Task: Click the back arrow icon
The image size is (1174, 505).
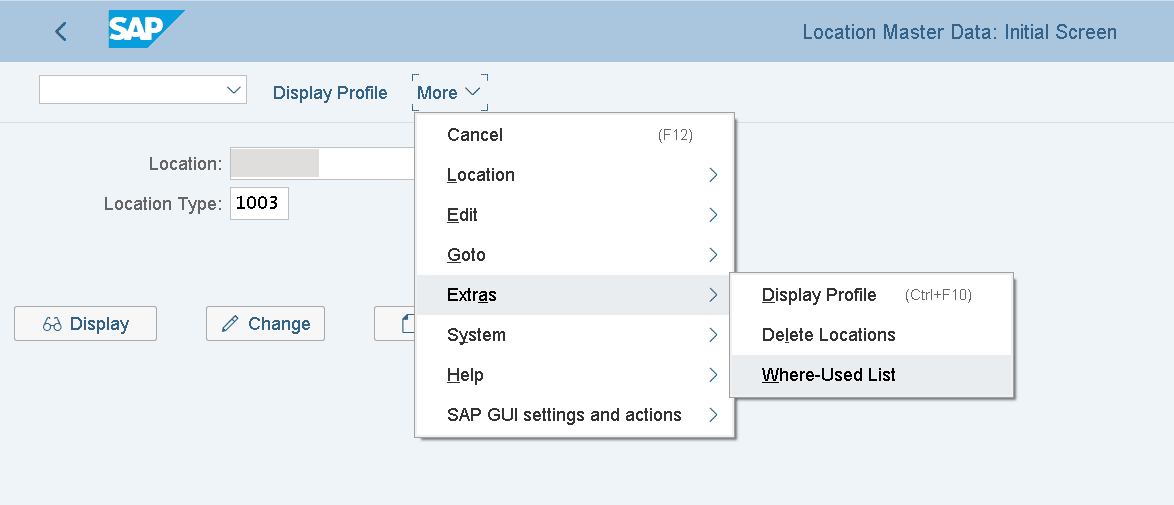Action: (61, 32)
